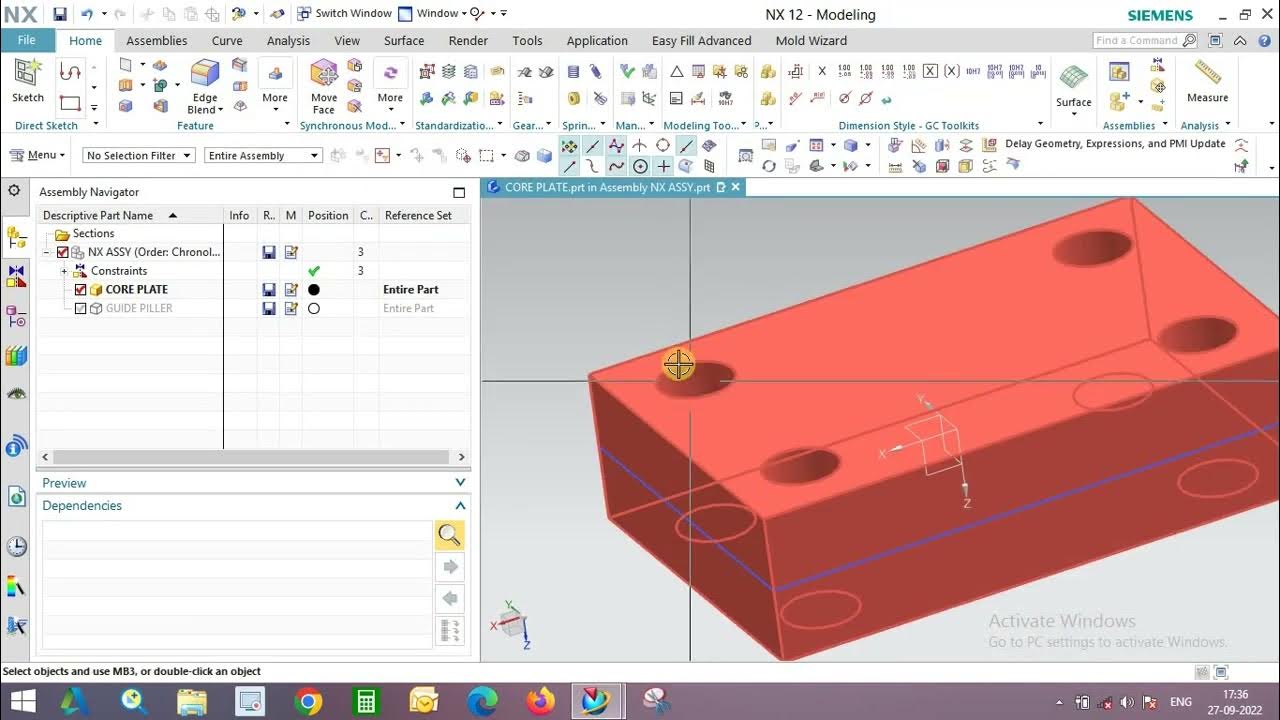Click the Sketch tool icon
1280x720 pixels.
pyautogui.click(x=28, y=72)
